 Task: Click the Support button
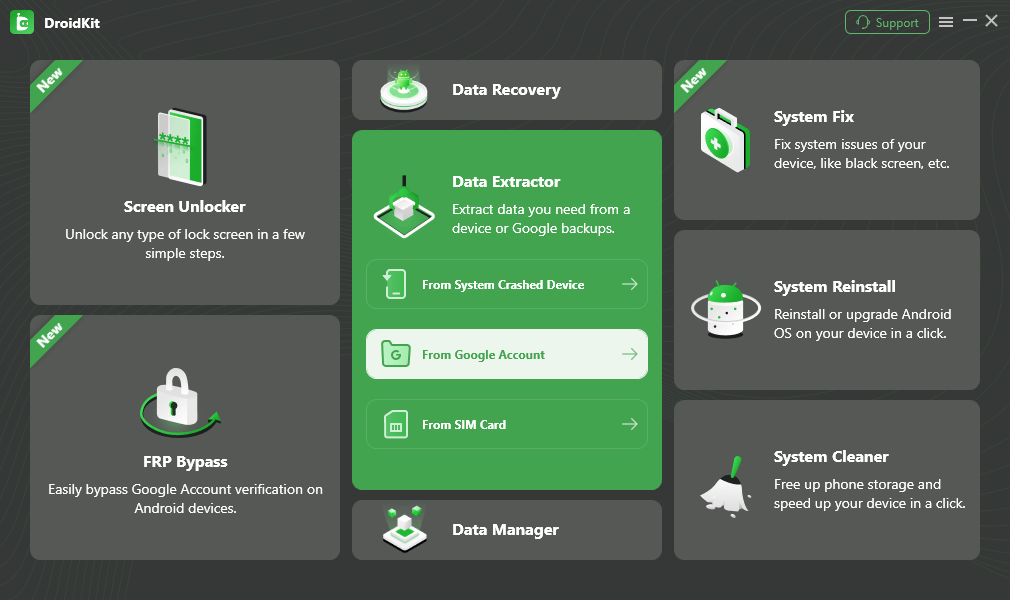[x=887, y=21]
